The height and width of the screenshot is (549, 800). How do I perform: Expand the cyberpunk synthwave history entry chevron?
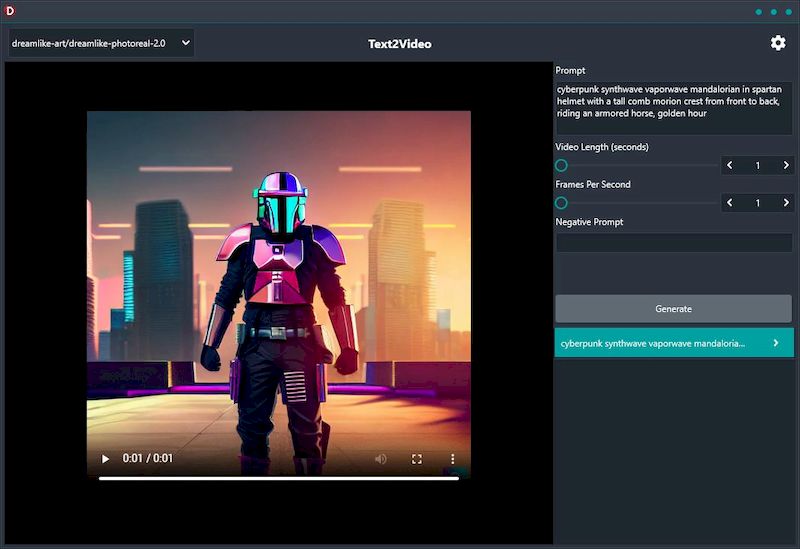[776, 343]
